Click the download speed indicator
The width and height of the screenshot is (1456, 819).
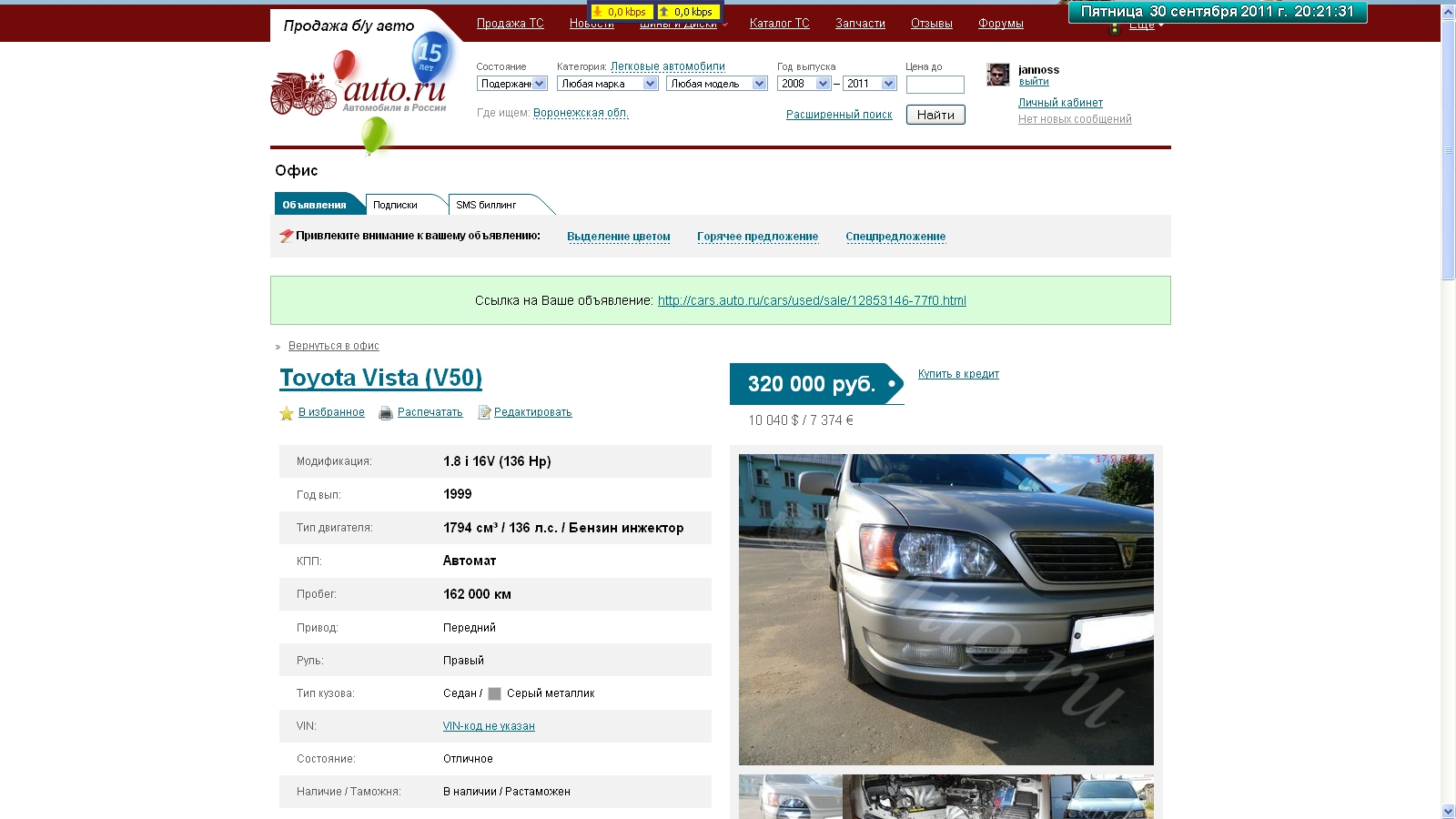point(621,12)
